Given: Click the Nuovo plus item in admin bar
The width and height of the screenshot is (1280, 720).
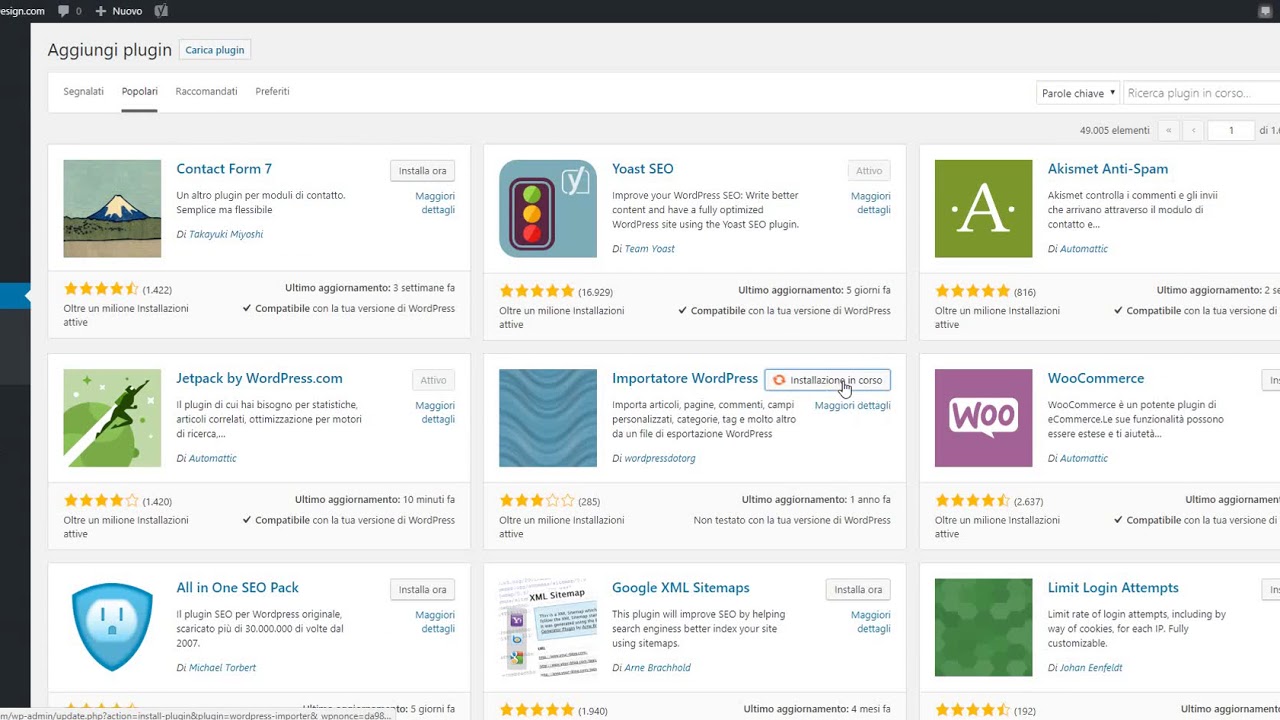Looking at the screenshot, I should coord(119,10).
